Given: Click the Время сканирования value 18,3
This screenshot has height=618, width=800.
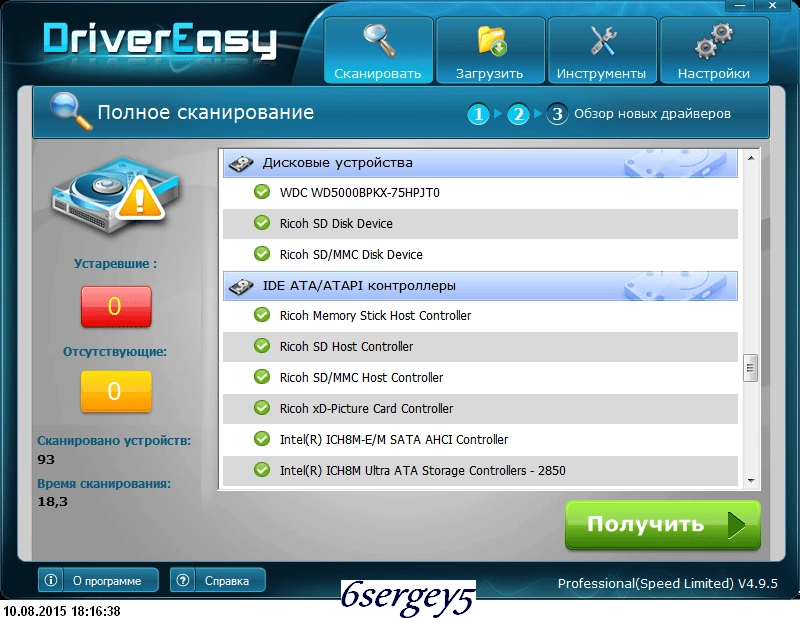Looking at the screenshot, I should pos(53,502).
